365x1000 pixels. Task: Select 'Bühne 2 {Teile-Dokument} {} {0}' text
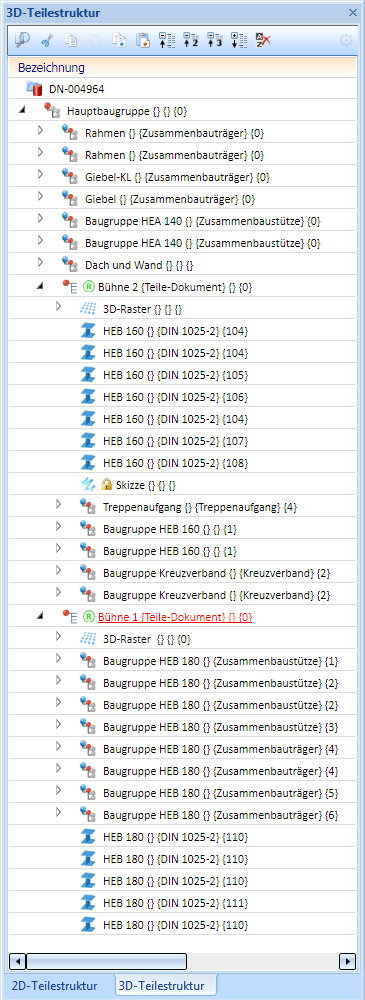(x=175, y=287)
